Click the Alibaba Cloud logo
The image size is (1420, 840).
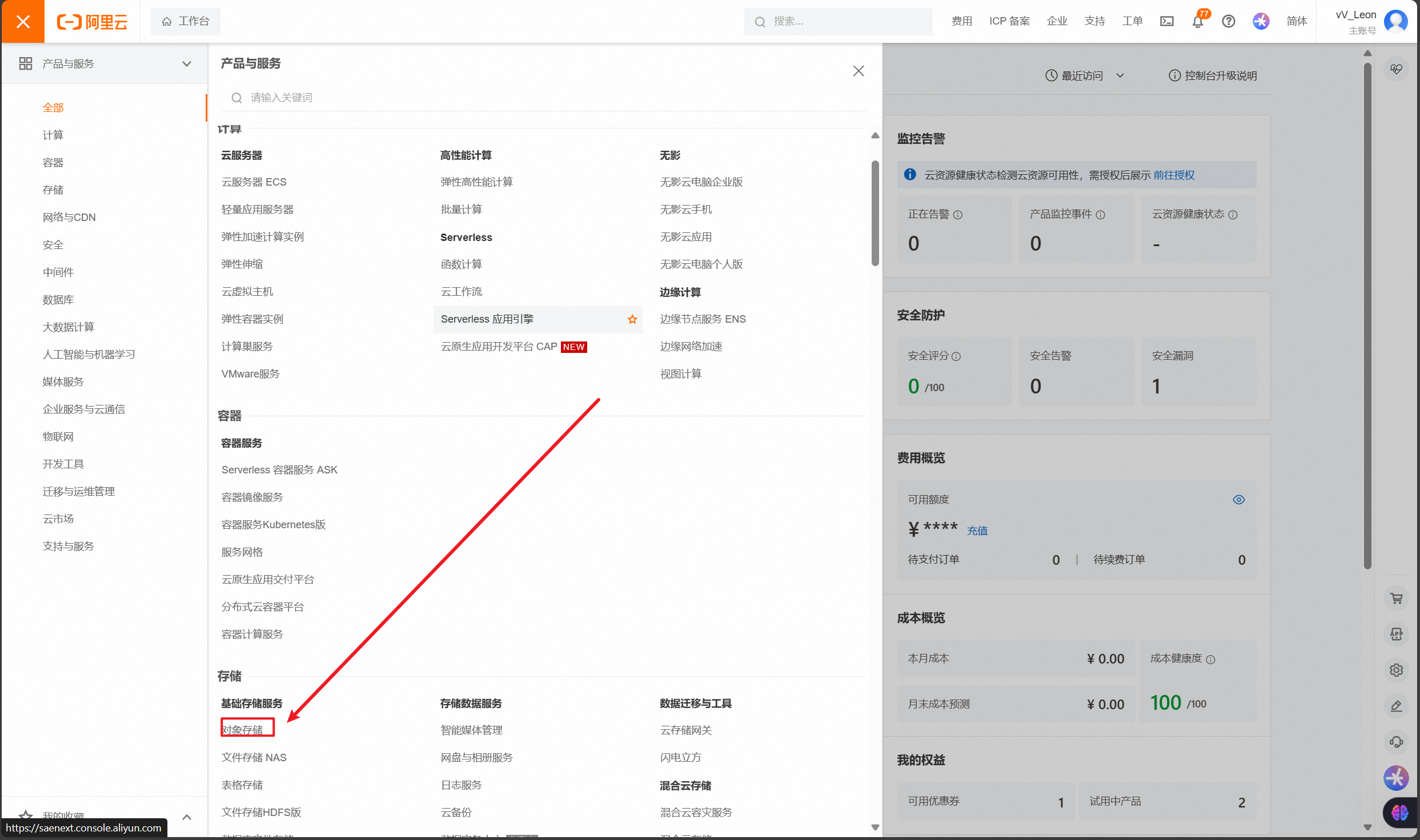coord(92,22)
